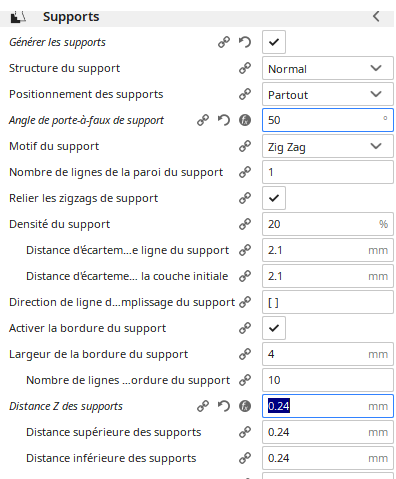Open Structure du support dropdown showing Normal
Screen dimensions: 396x479
[328, 68]
